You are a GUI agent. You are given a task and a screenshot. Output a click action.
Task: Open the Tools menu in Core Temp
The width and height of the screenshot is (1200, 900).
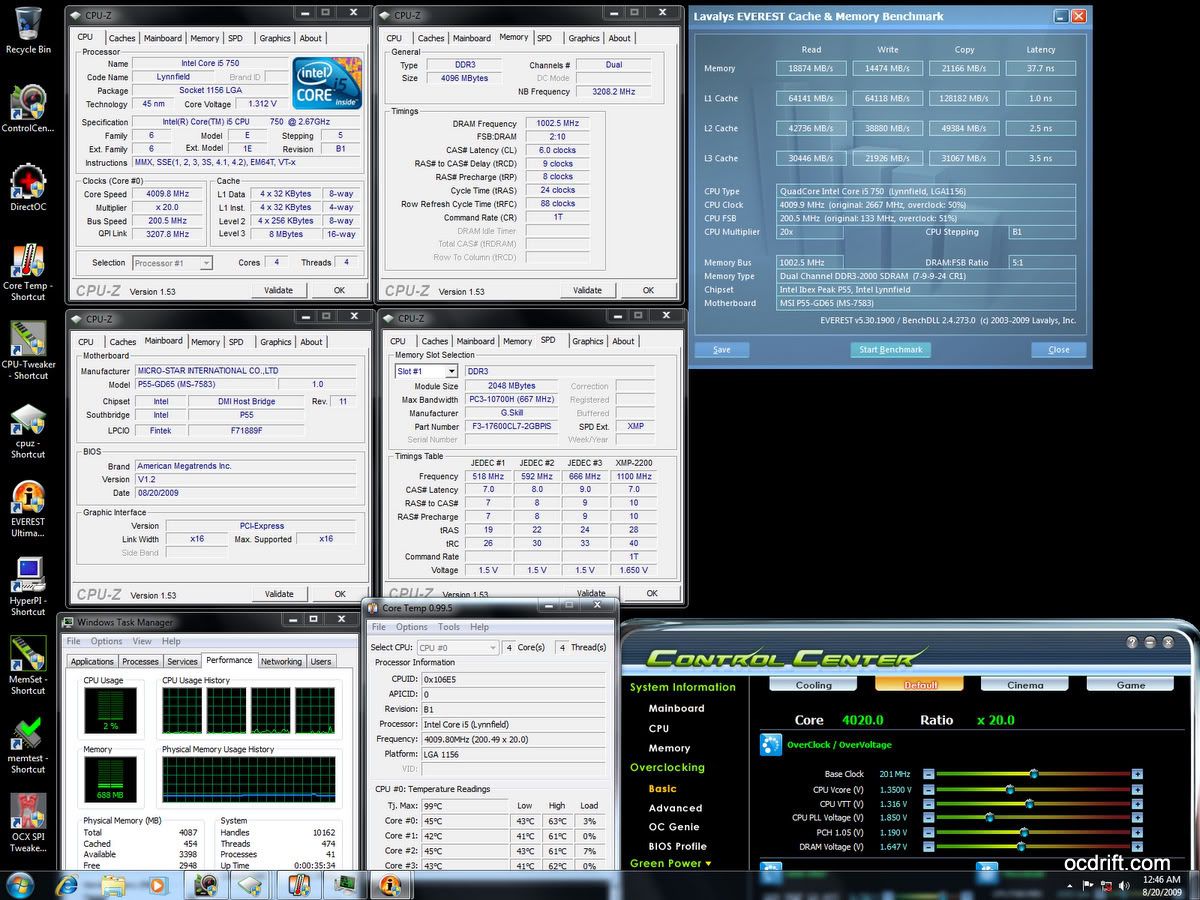[x=449, y=627]
